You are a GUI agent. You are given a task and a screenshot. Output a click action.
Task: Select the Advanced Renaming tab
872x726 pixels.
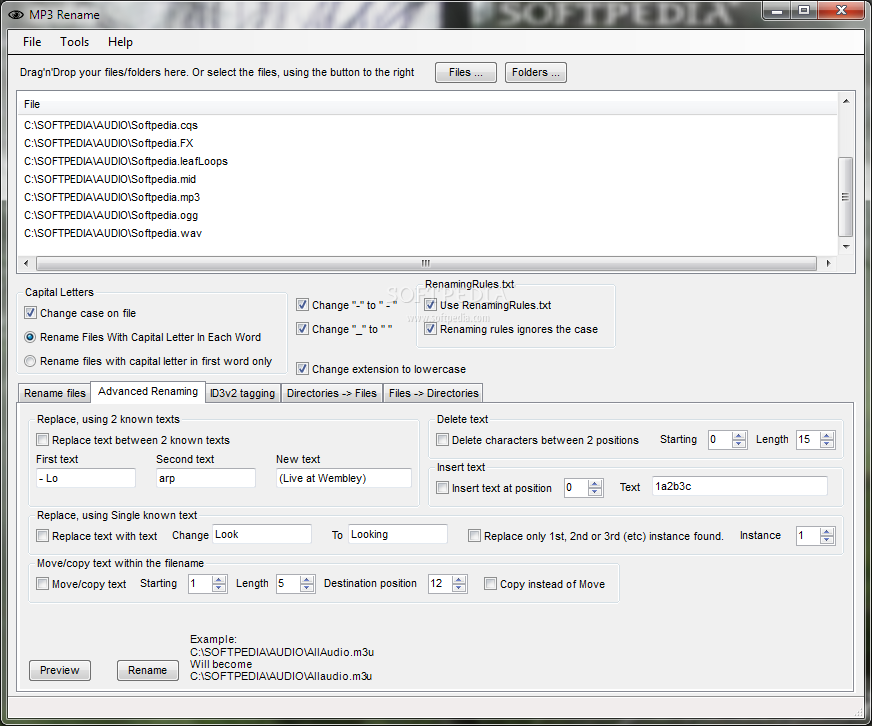pyautogui.click(x=148, y=392)
